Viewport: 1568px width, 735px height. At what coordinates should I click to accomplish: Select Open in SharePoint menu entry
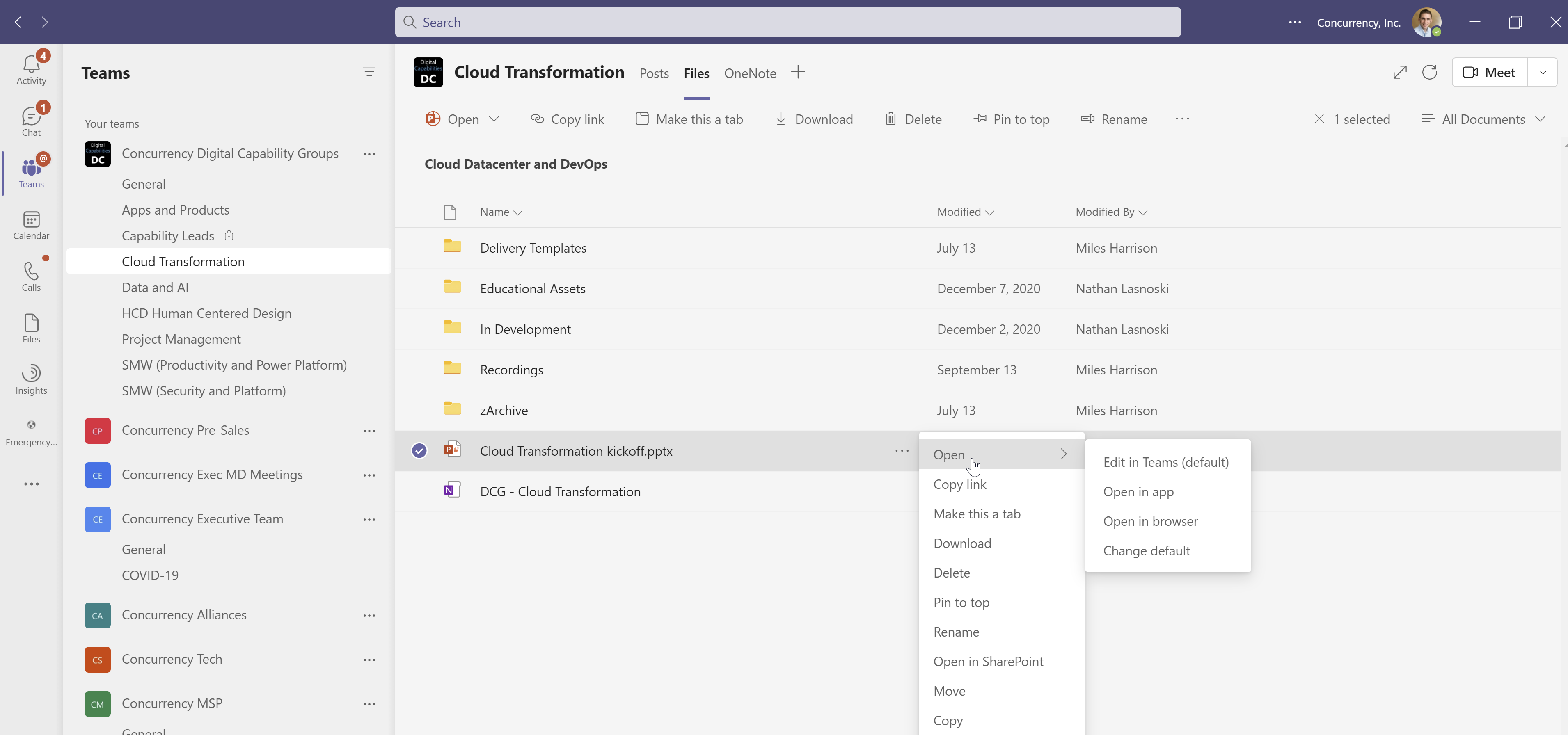click(988, 662)
